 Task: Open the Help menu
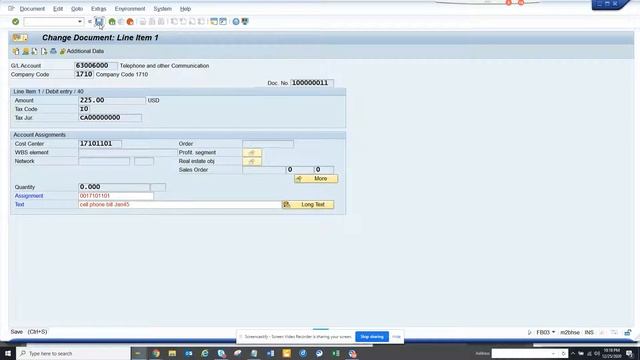185,9
